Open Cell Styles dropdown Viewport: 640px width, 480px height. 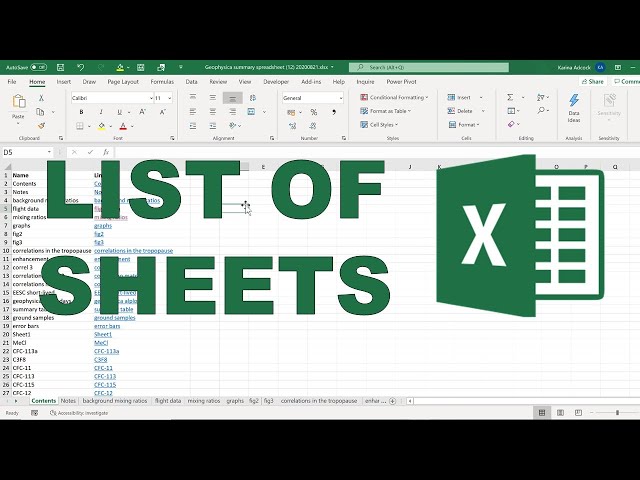click(379, 125)
